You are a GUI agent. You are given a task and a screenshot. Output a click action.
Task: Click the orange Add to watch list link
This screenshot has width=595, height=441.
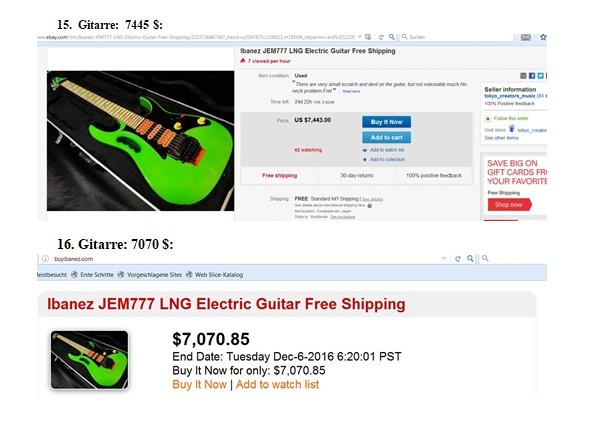(x=277, y=384)
